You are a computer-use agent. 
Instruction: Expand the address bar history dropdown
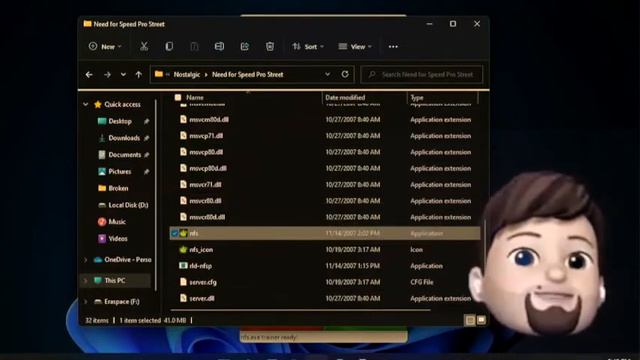coord(327,74)
